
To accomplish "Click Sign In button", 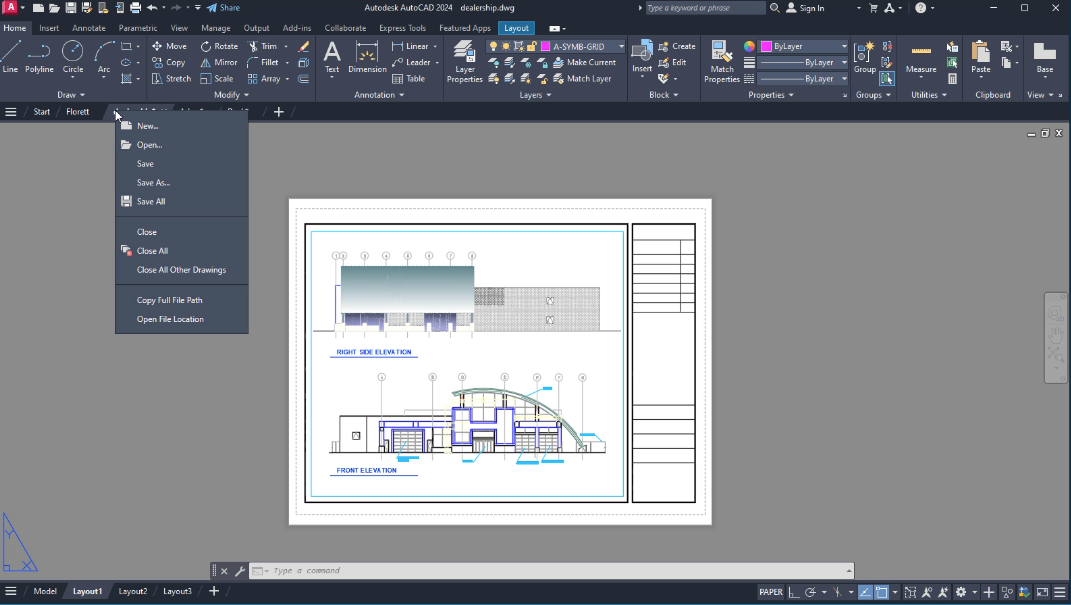I will click(x=805, y=8).
